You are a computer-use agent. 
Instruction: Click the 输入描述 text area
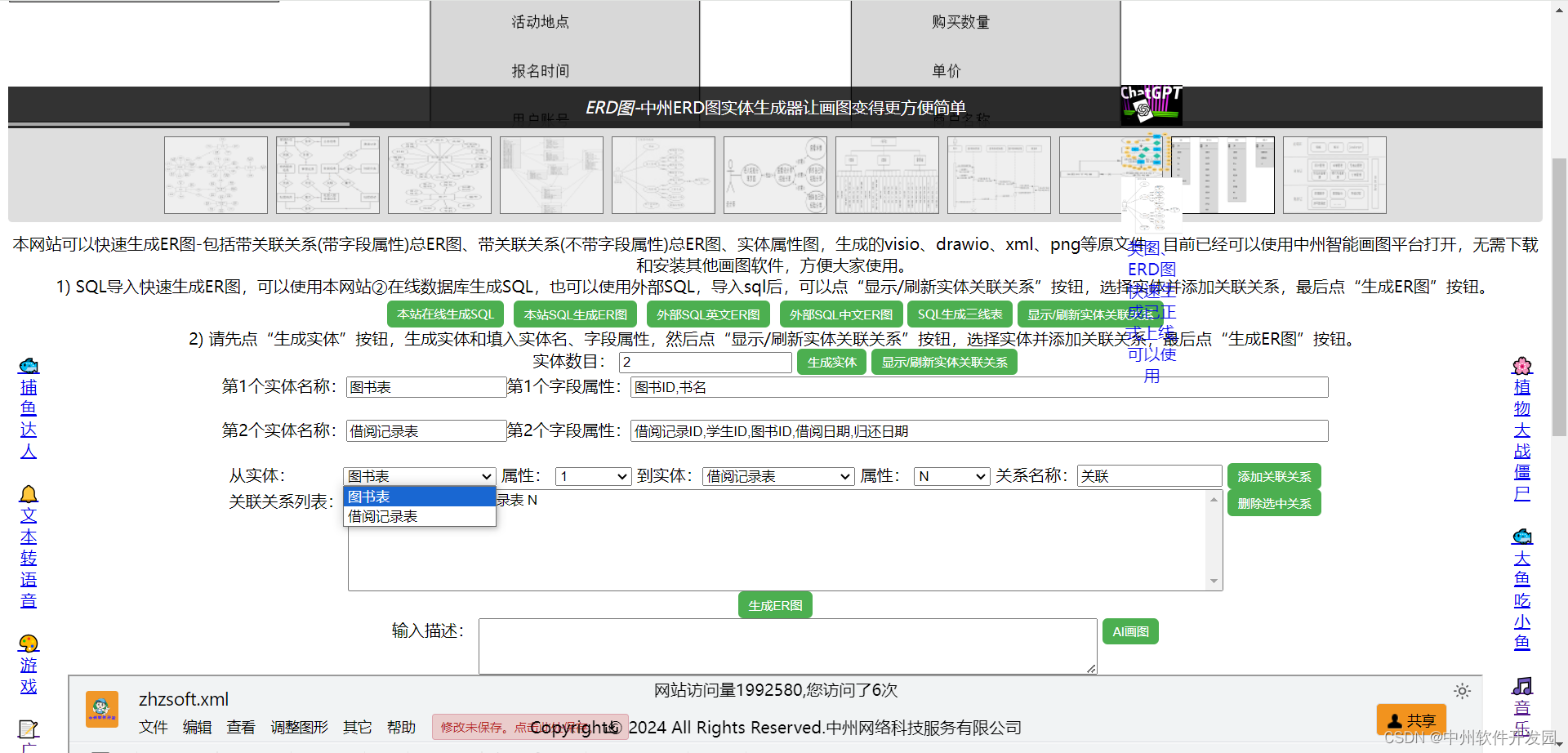click(788, 646)
